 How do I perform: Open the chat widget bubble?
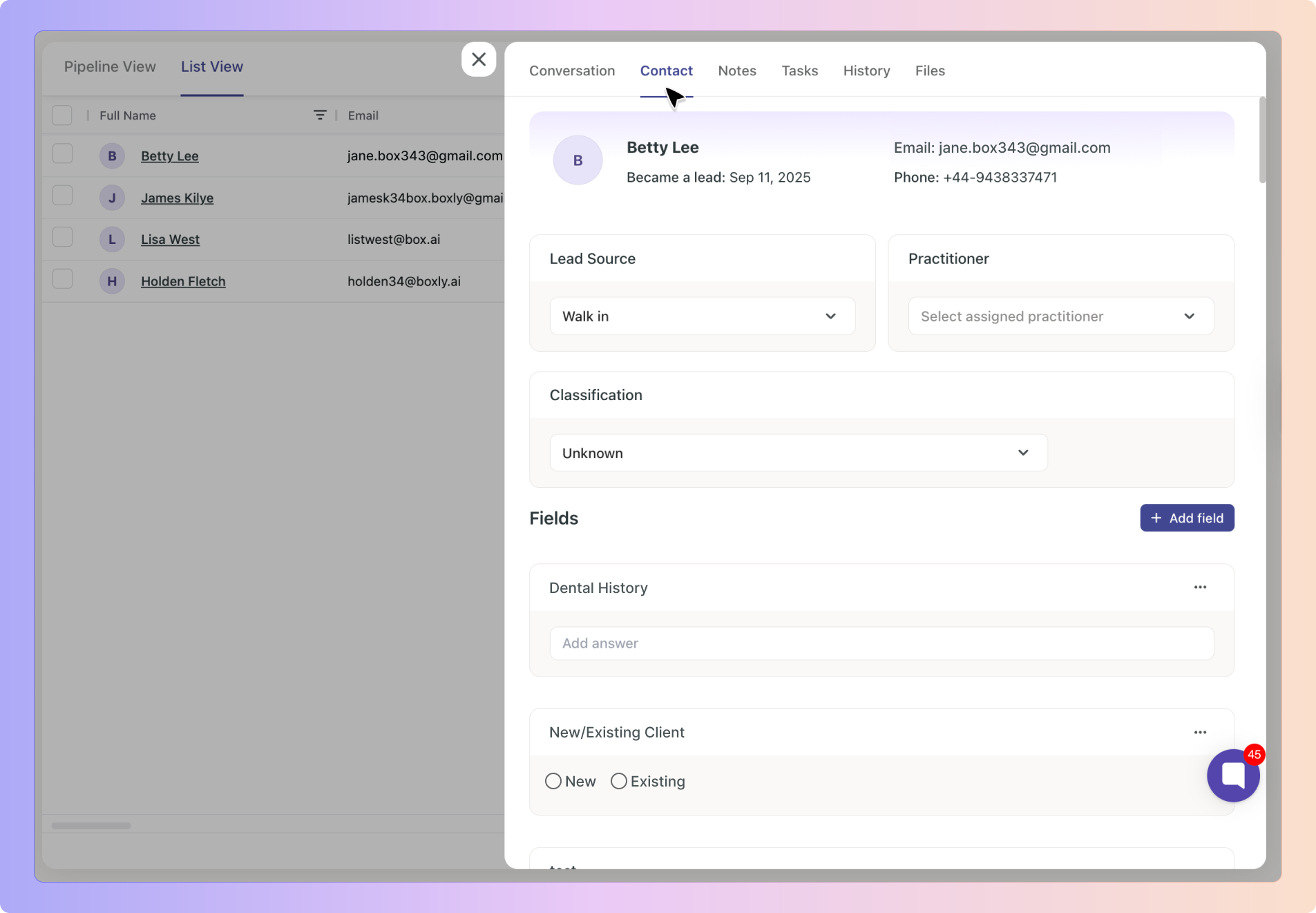(x=1233, y=775)
